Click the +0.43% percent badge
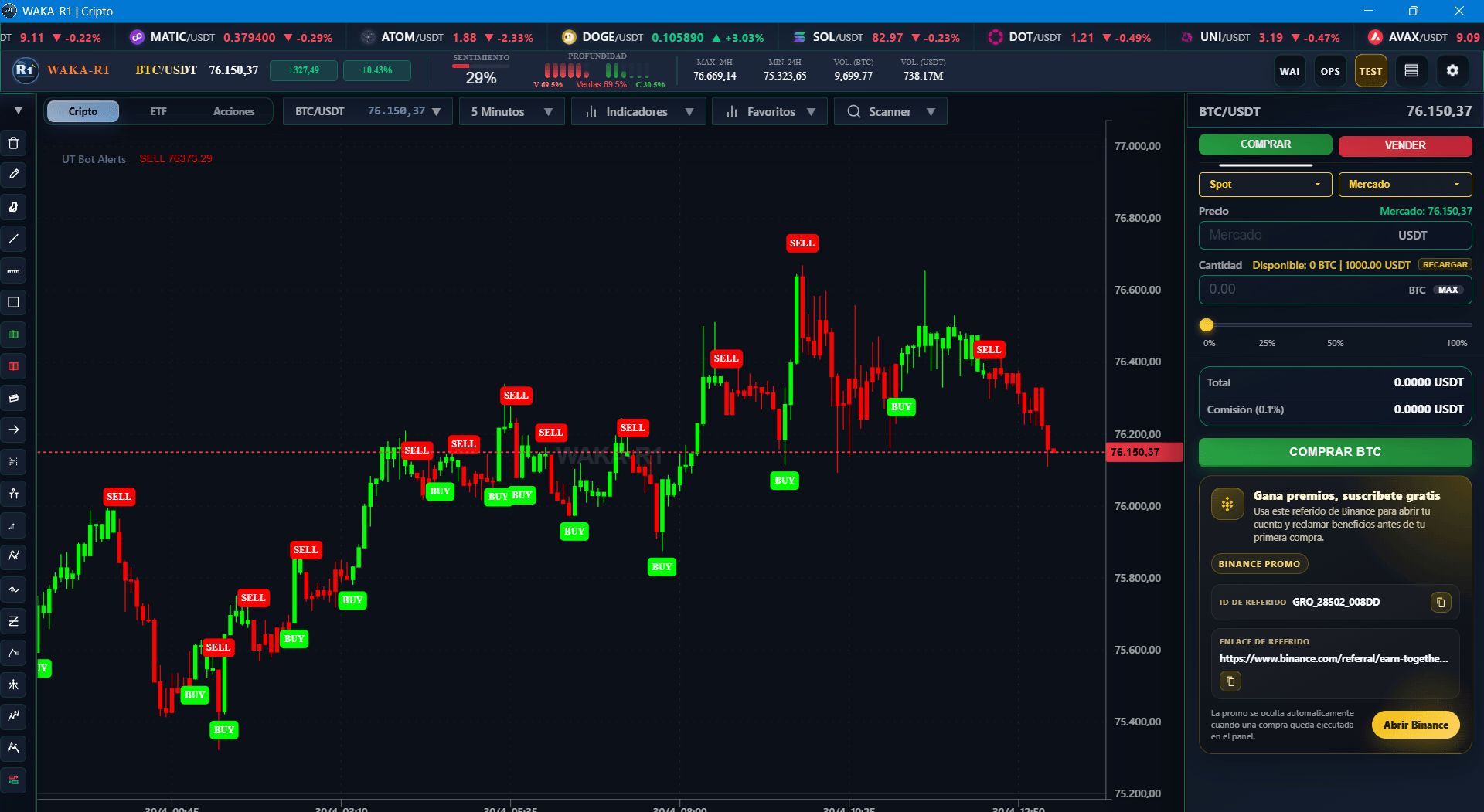 click(x=376, y=70)
